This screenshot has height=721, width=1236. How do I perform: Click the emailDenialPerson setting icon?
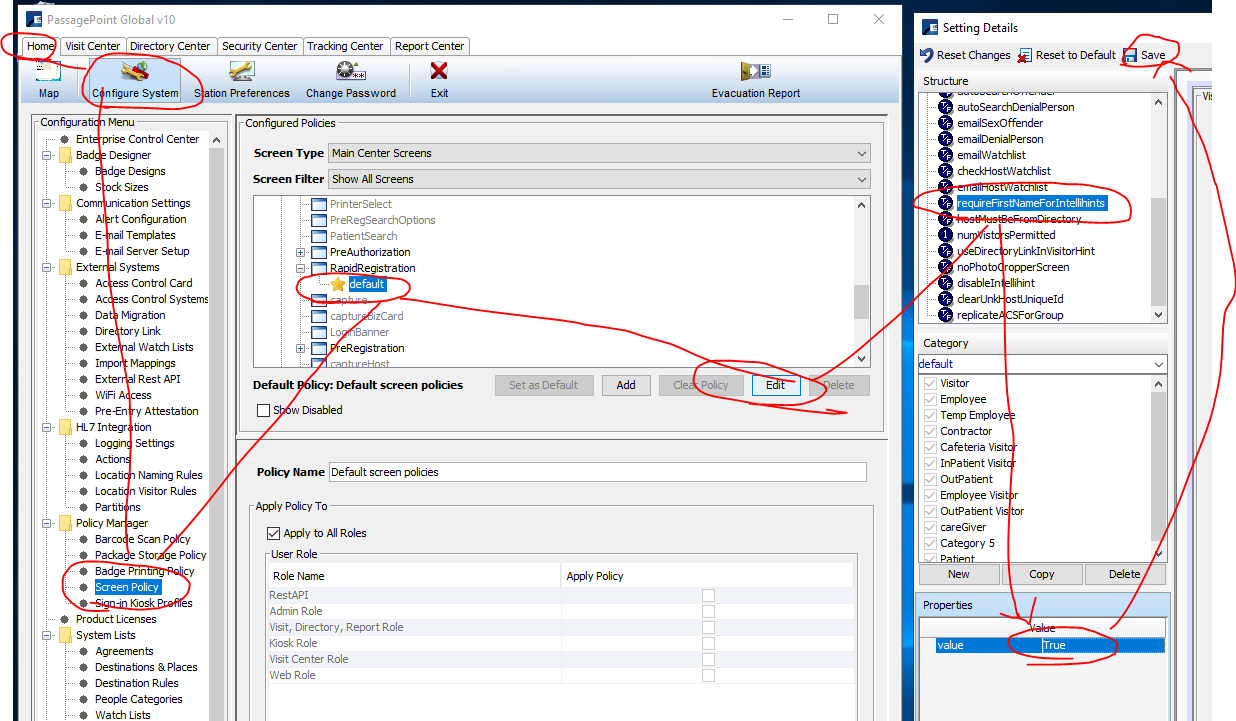click(x=946, y=139)
